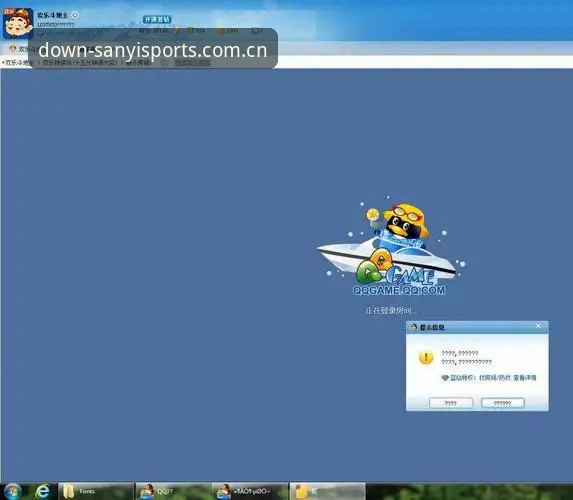573x500 pixels.
Task: Open the yellow folder taskbar item
Action: 327,492
